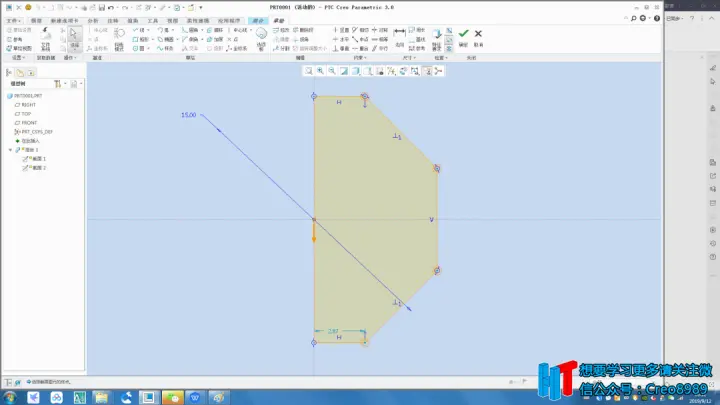This screenshot has height=405, width=720.
Task: Expand the Line tool dropdown arrow
Action: pos(148,30)
